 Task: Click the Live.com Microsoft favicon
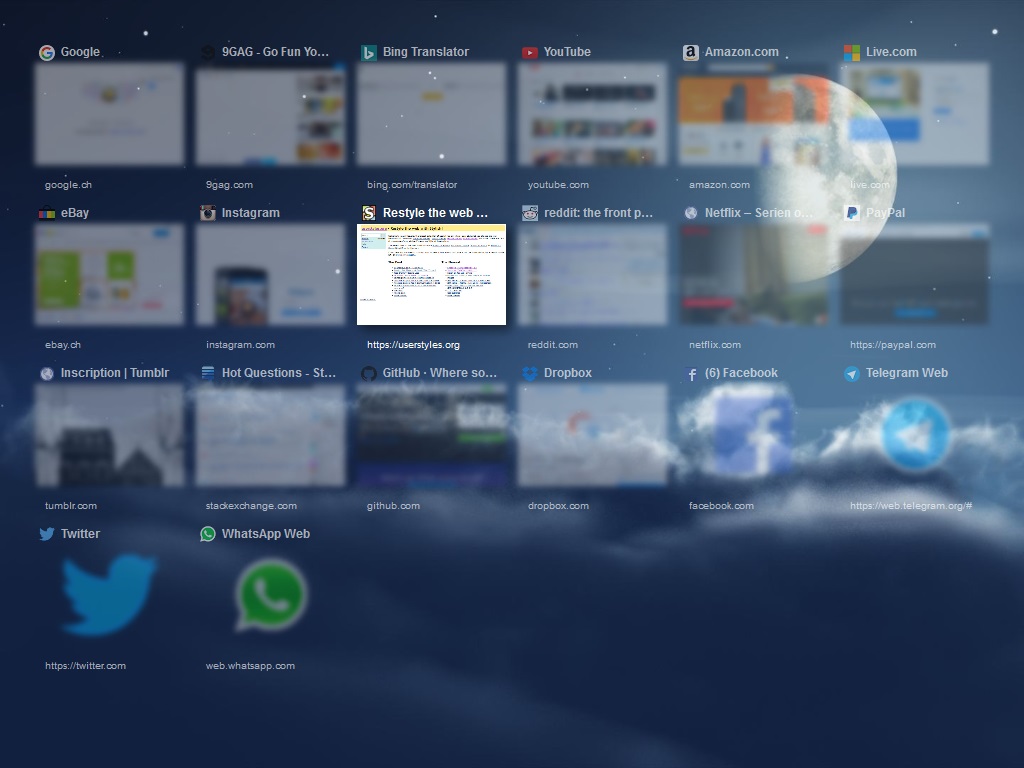852,52
